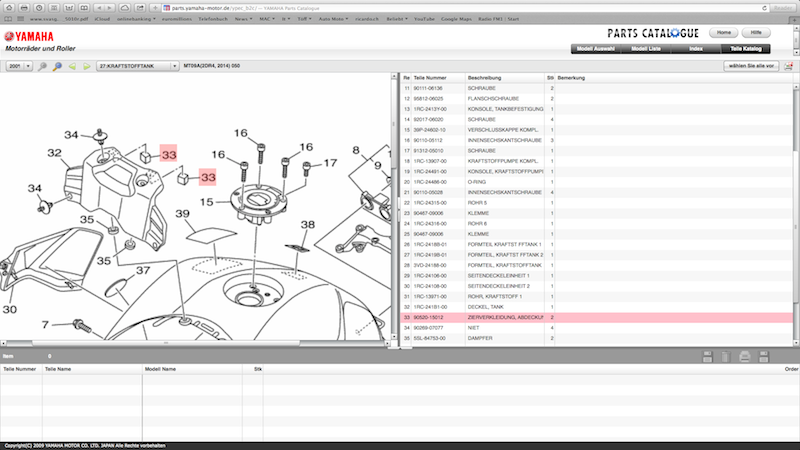Click the trash icon in order bar
Image resolution: width=800 pixels, height=450 pixels.
click(726, 356)
